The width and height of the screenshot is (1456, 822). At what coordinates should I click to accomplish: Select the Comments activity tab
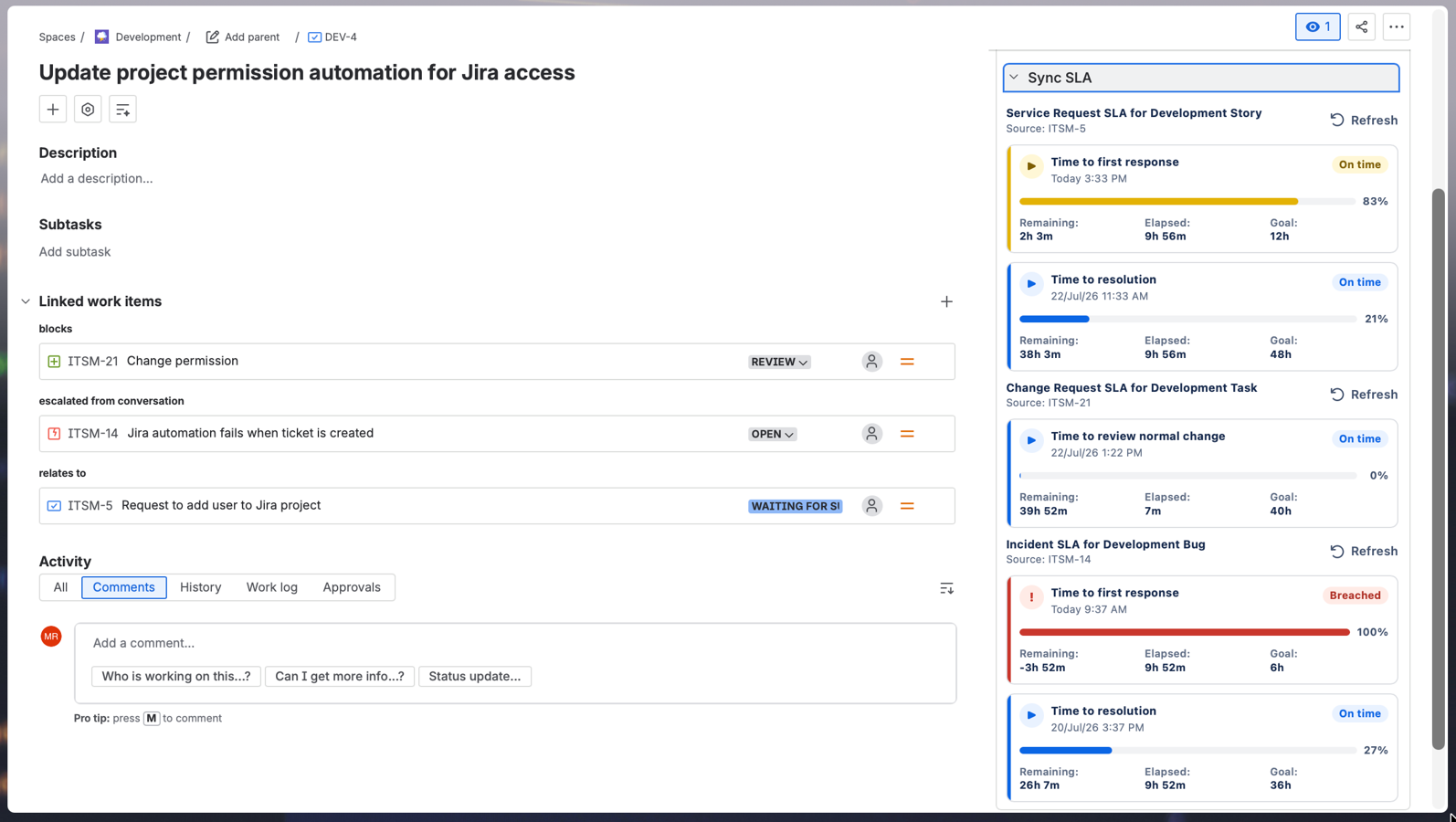tap(123, 587)
